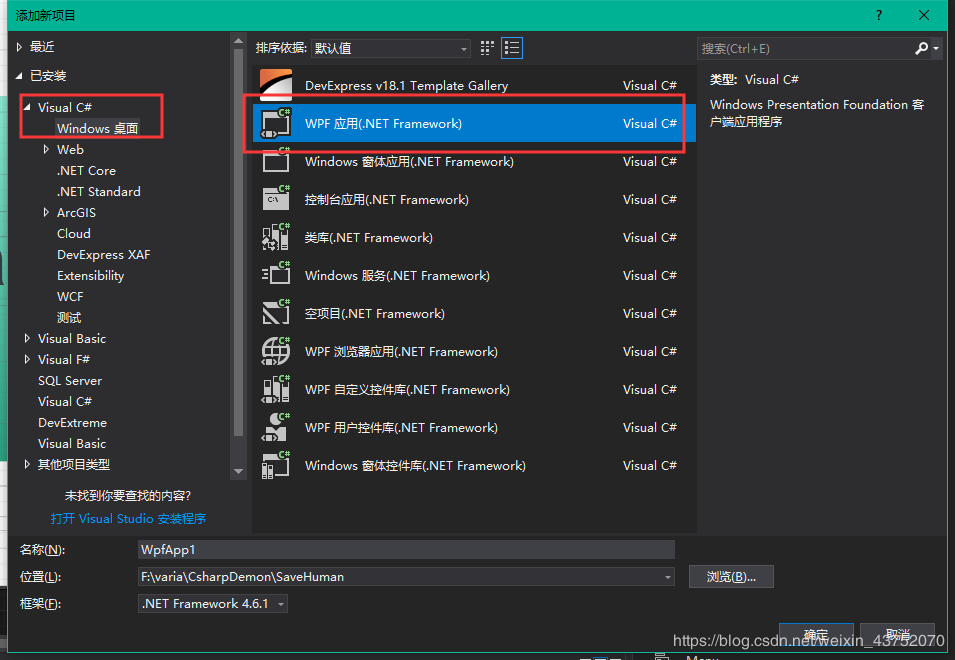The height and width of the screenshot is (660, 955).
Task: Select Windows 窗体应用 template row
Action: tap(474, 161)
